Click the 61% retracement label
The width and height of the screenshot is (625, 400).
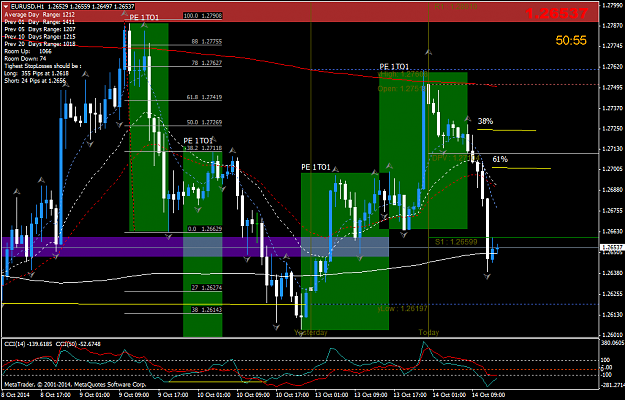click(x=500, y=159)
